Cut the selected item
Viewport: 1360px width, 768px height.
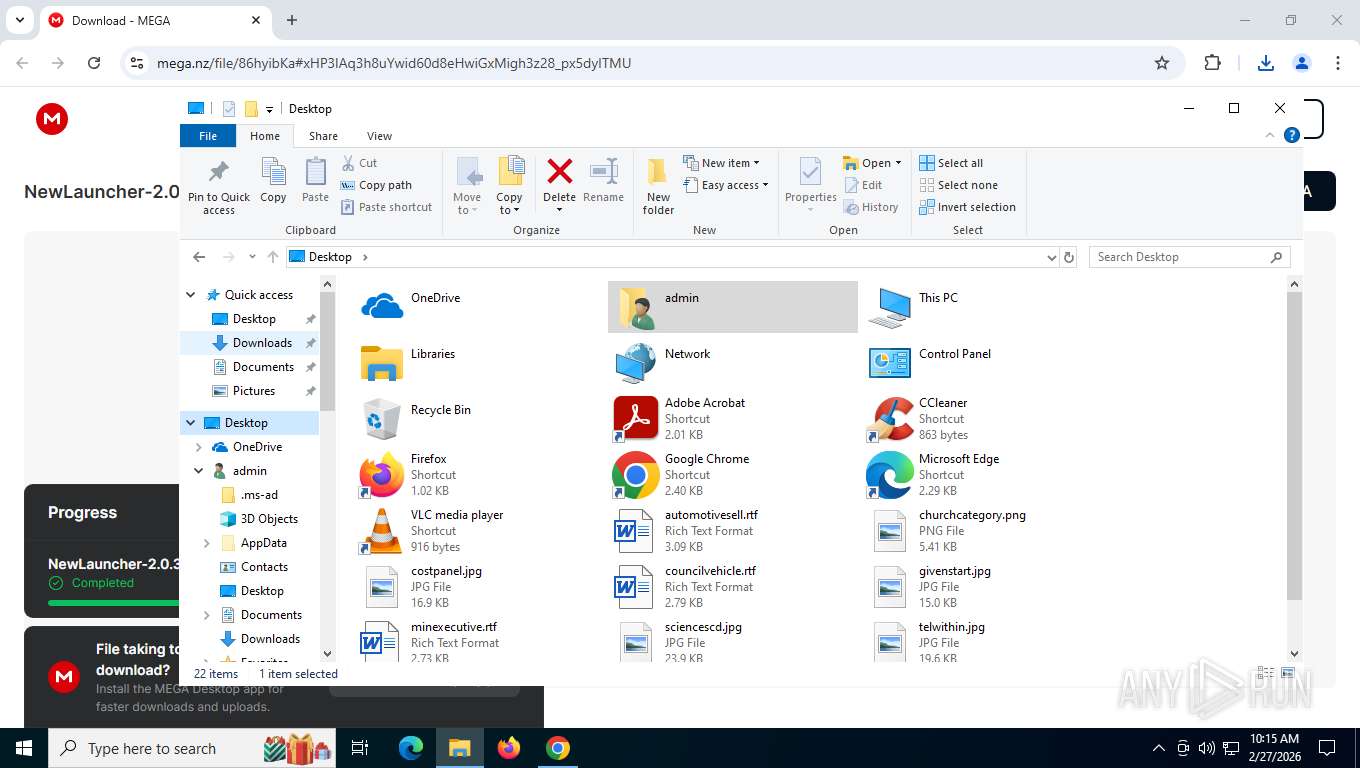[360, 163]
